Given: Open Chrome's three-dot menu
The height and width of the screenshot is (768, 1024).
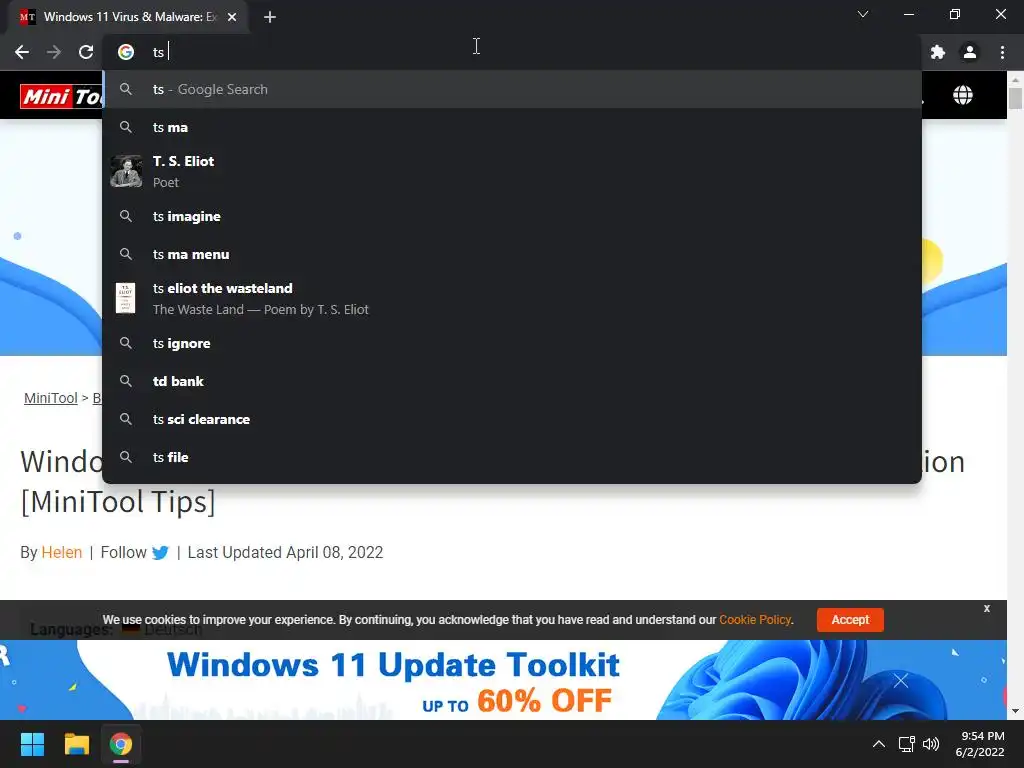Looking at the screenshot, I should click(1002, 52).
